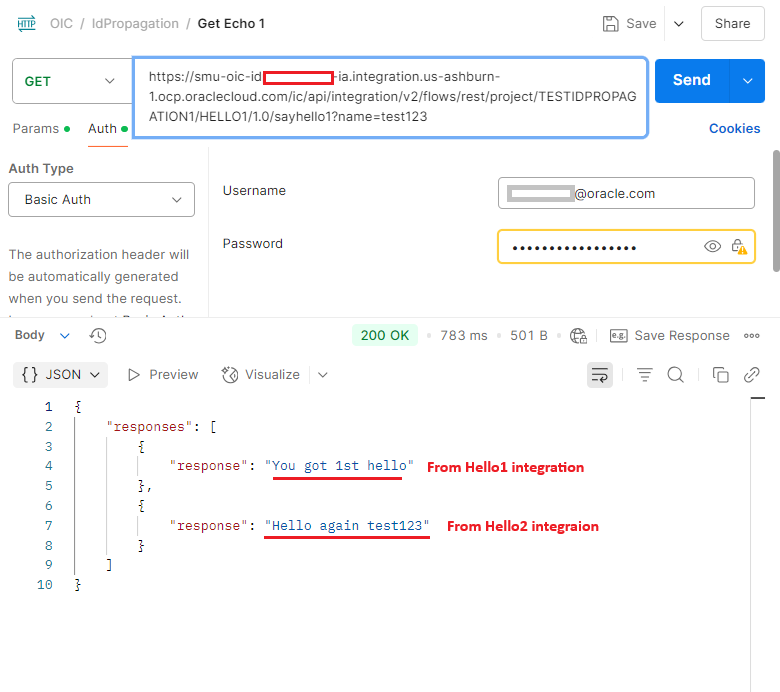Show the password with the eye icon
Screen dimensions: 780x692
click(x=712, y=247)
